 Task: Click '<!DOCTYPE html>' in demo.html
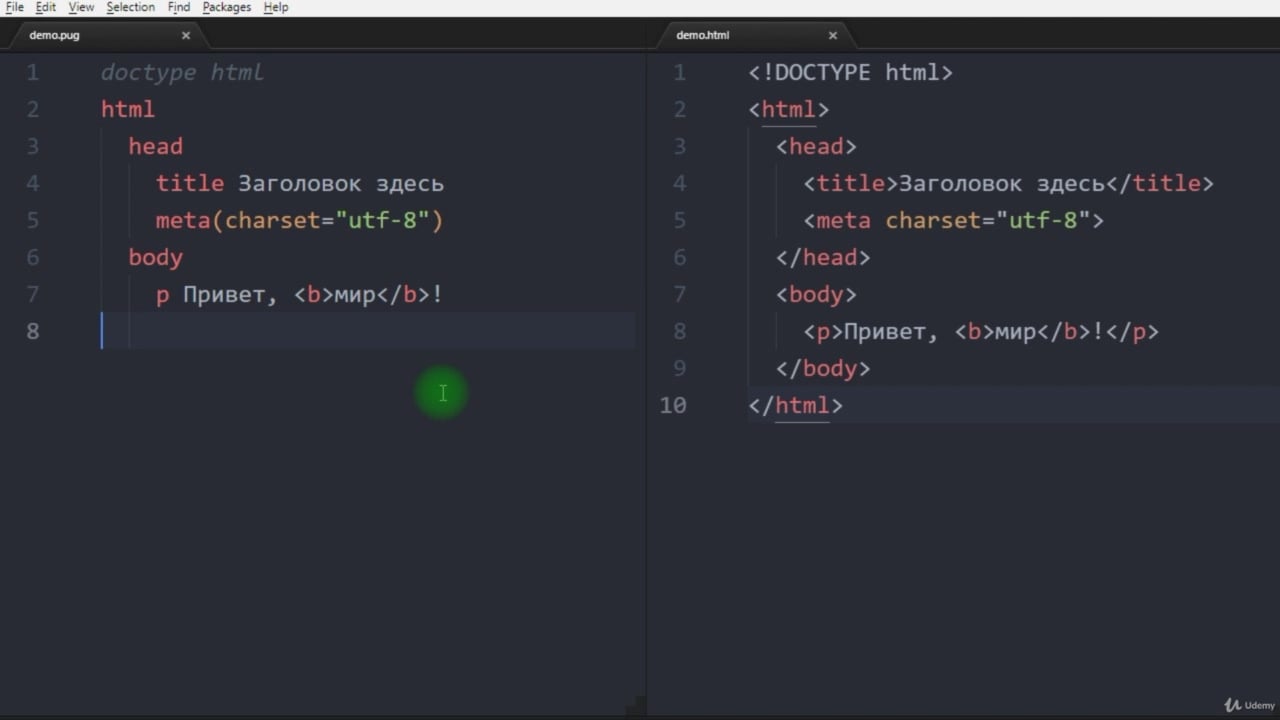(851, 73)
